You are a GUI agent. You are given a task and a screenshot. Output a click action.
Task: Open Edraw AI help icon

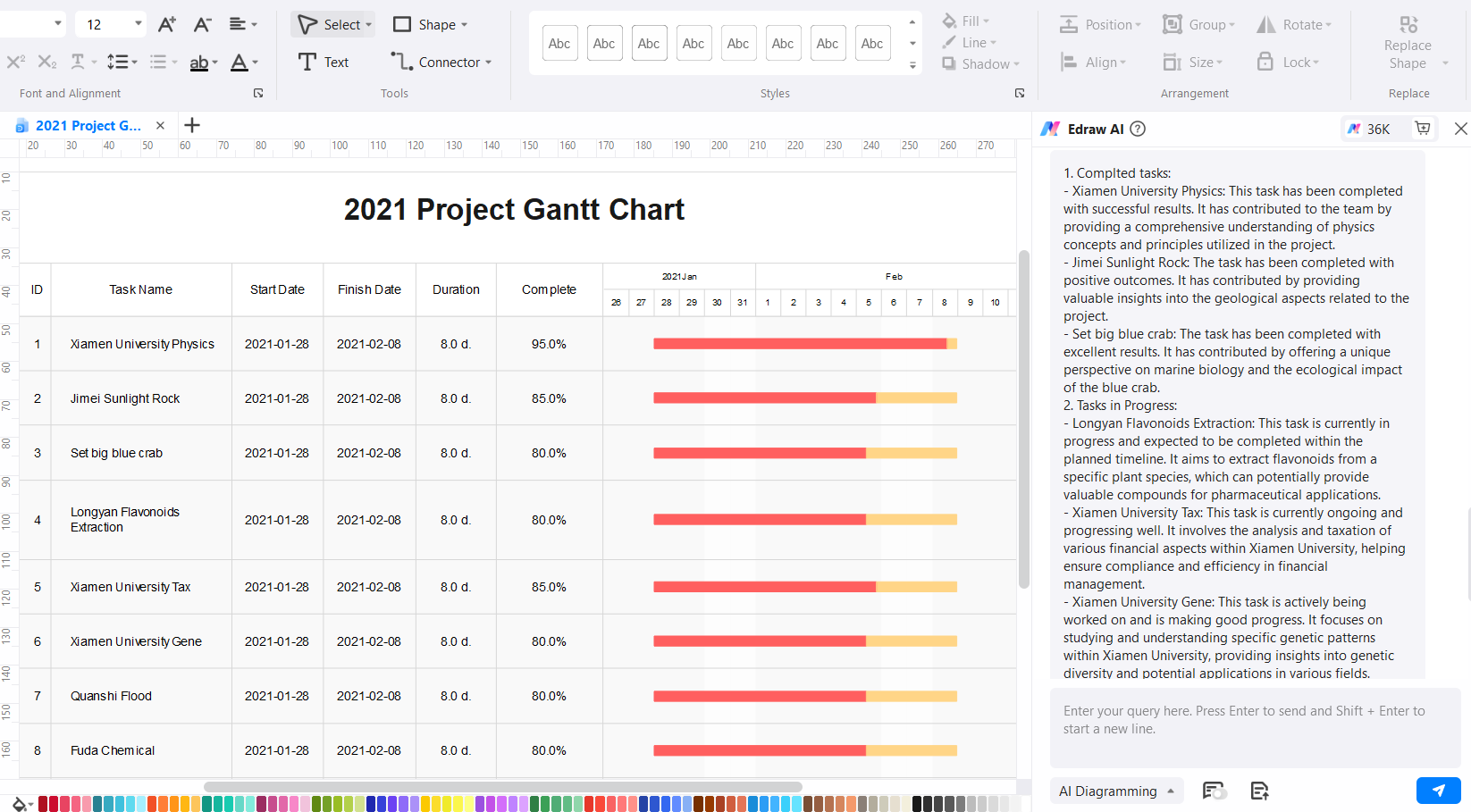[1138, 129]
